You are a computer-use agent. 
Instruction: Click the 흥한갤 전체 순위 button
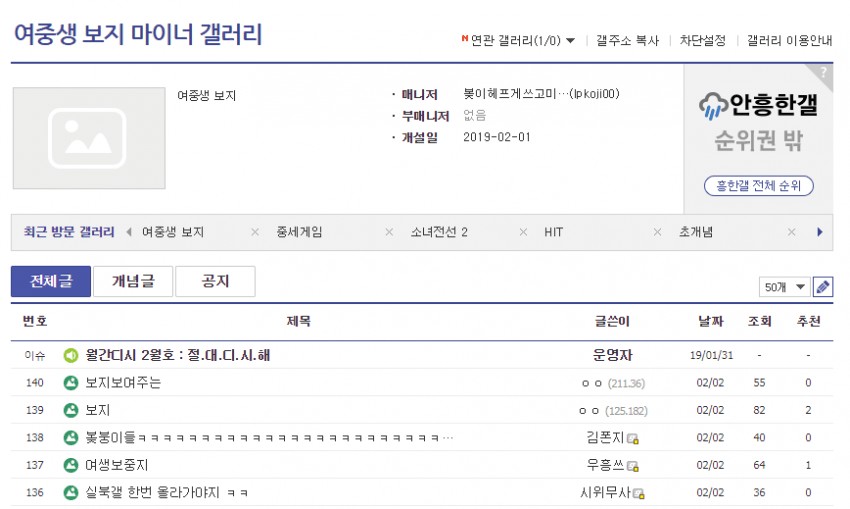pyautogui.click(x=759, y=186)
